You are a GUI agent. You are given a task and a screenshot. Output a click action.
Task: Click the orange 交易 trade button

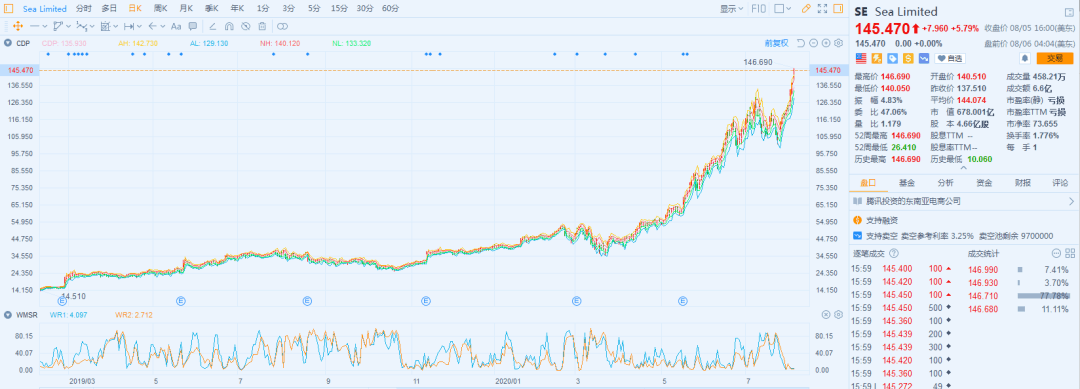click(1055, 59)
